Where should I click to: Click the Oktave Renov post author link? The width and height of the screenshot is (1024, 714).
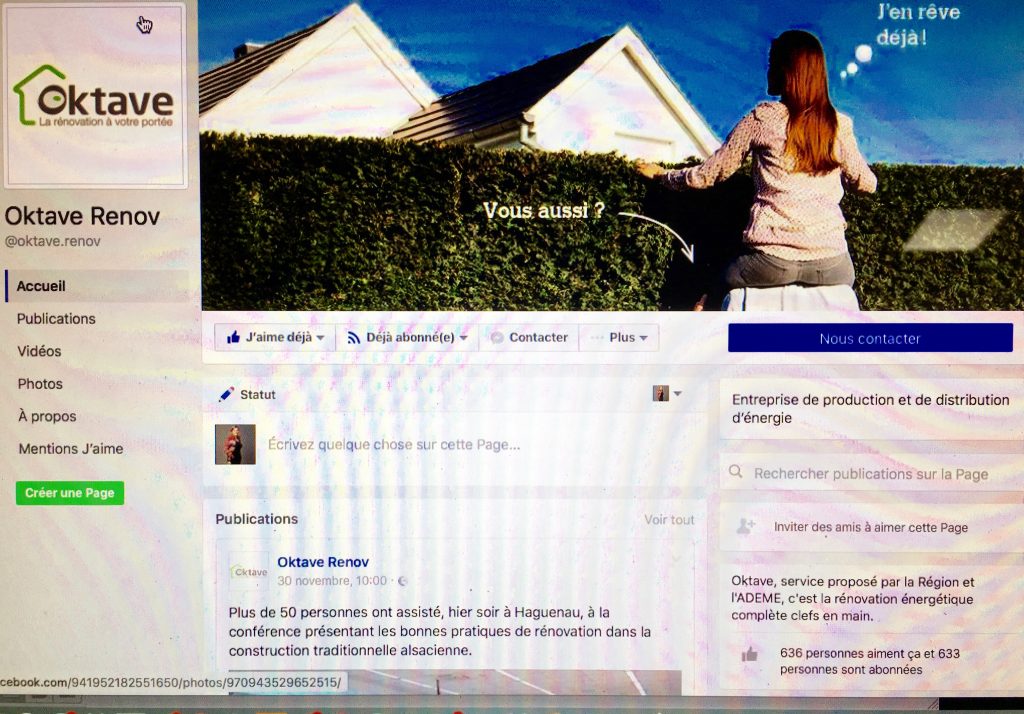[323, 562]
